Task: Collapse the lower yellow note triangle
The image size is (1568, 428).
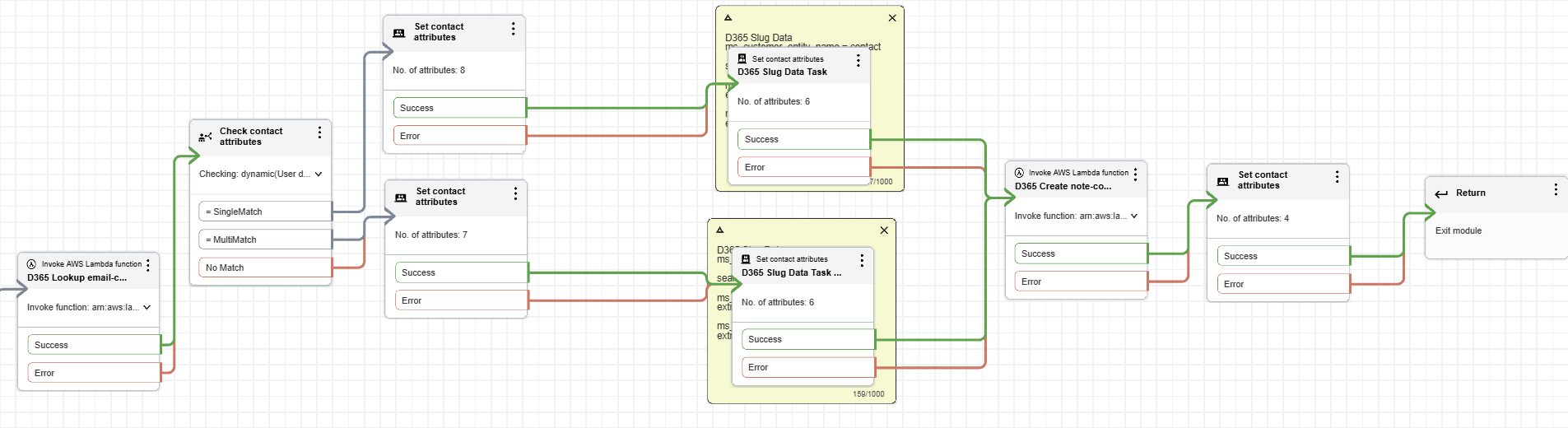Action: coord(719,230)
